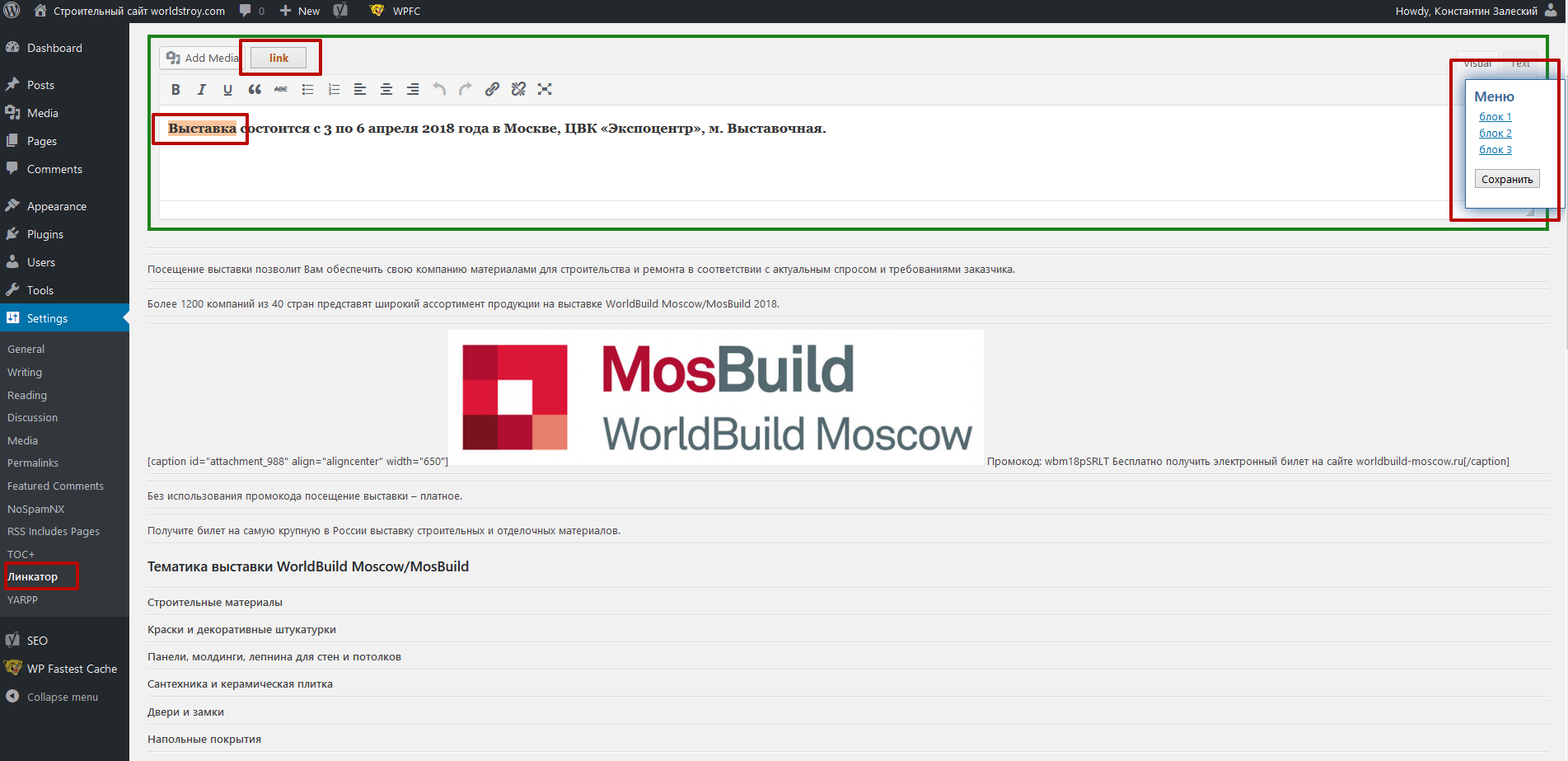The image size is (1568, 761).
Task: Open Comments in the sidebar
Action: coord(64,169)
